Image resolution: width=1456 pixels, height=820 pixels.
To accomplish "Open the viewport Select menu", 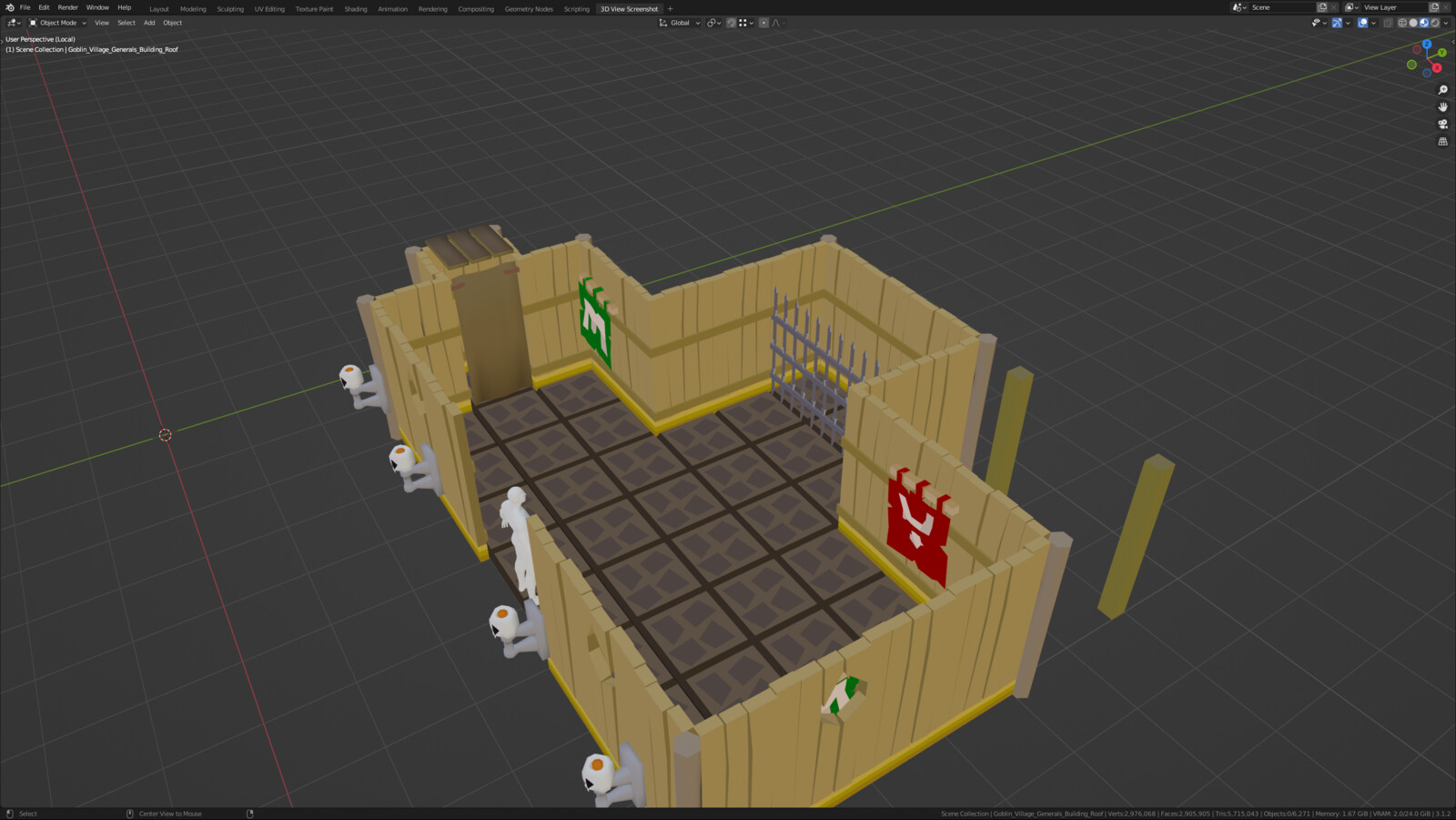I will pyautogui.click(x=126, y=23).
